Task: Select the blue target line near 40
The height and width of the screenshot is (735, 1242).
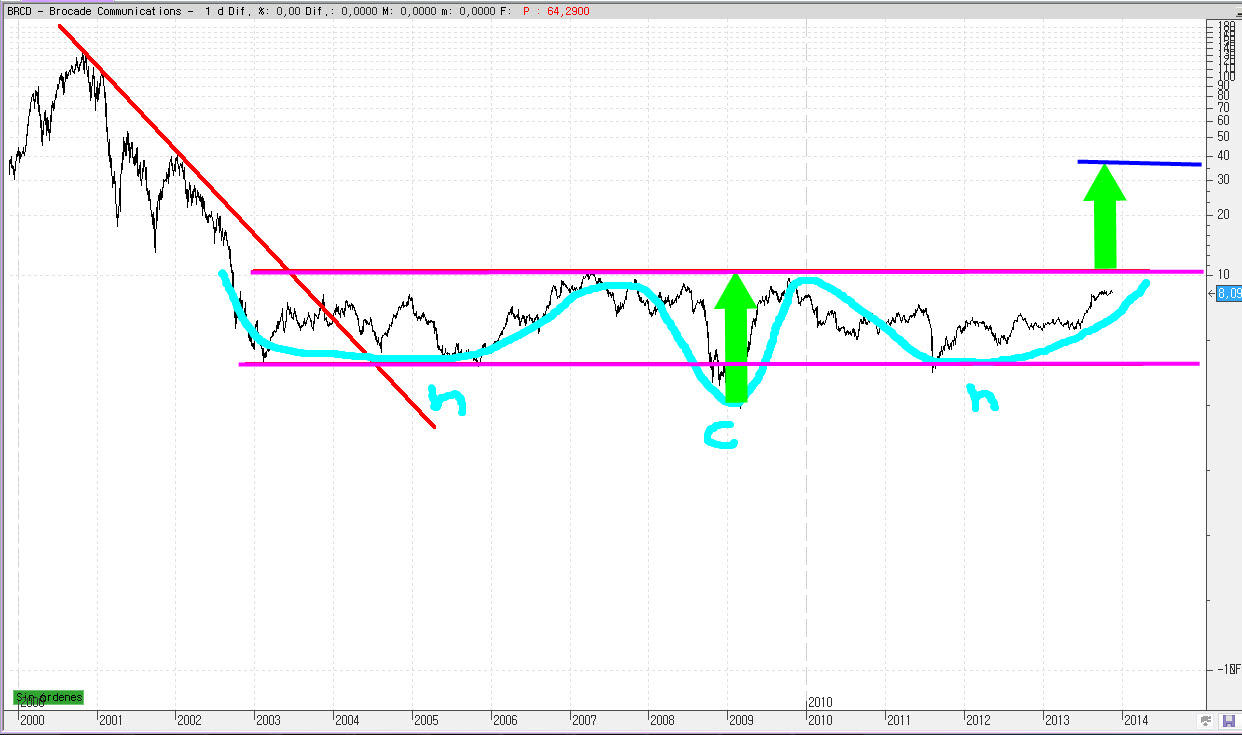Action: (1140, 163)
